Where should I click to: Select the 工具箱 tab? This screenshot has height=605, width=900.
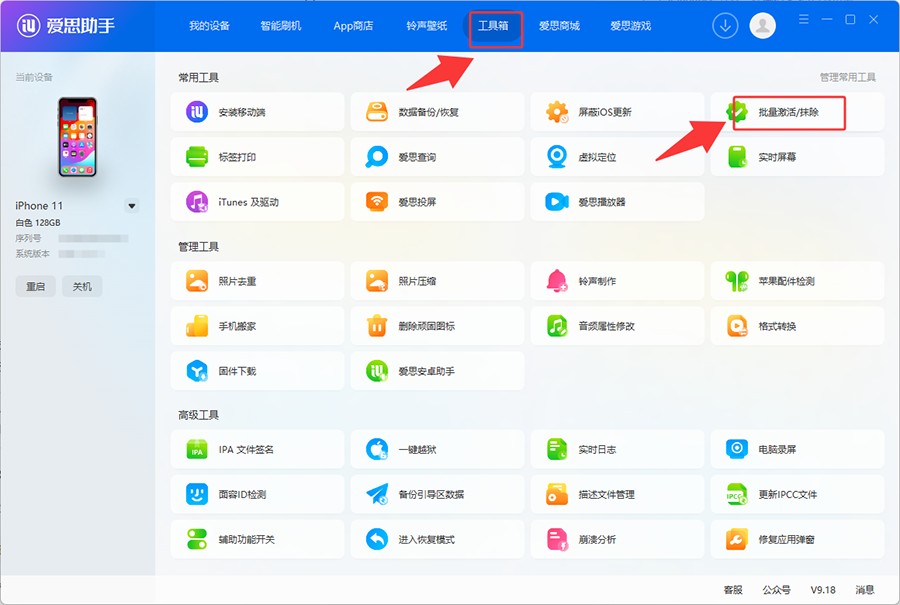pyautogui.click(x=493, y=26)
